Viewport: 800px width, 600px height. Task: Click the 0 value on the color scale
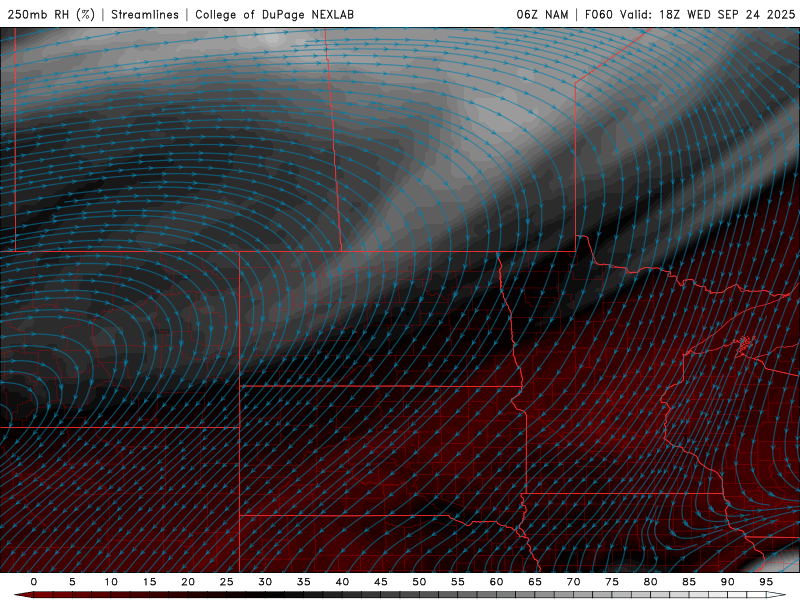tap(34, 582)
